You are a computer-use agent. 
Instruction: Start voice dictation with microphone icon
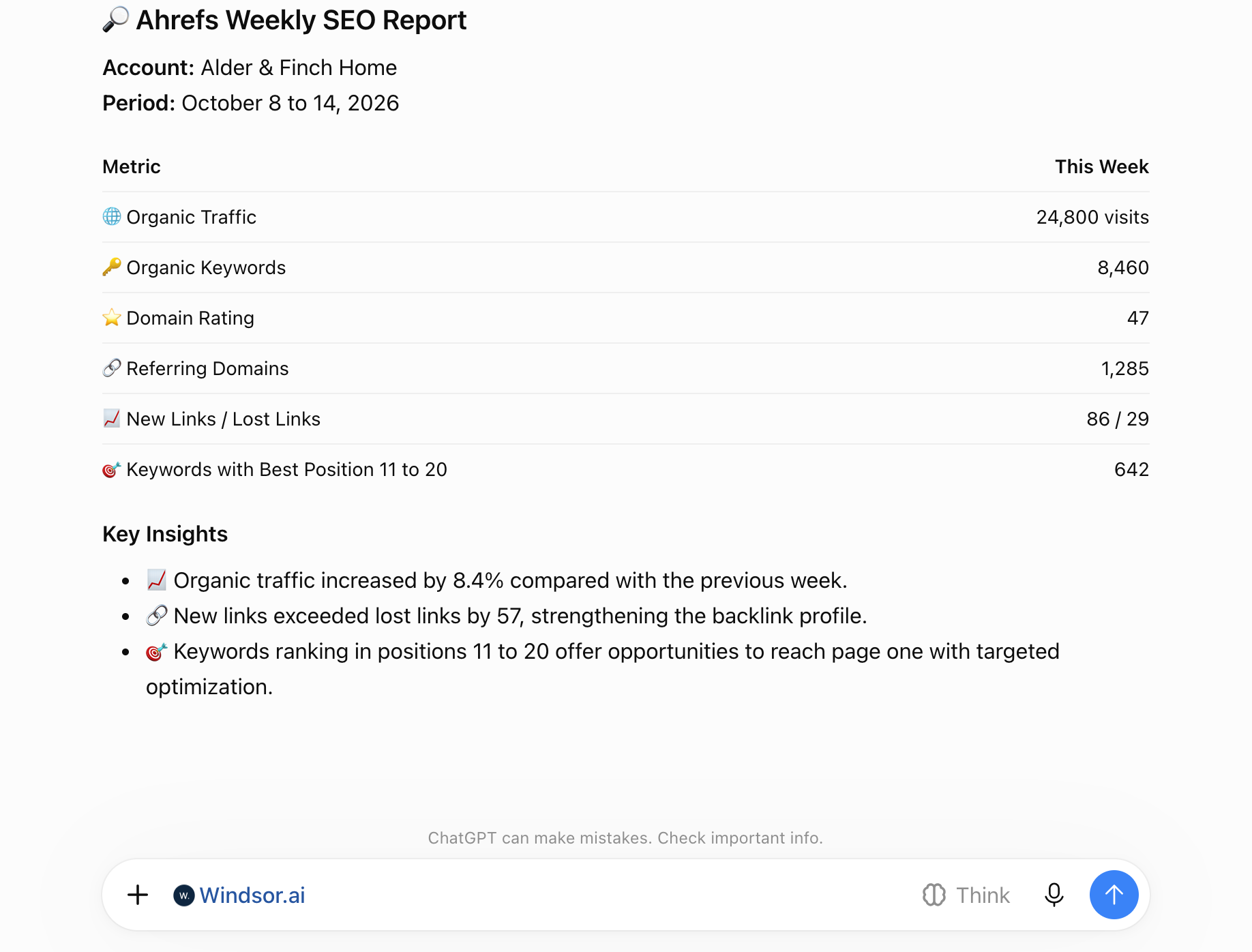point(1054,895)
